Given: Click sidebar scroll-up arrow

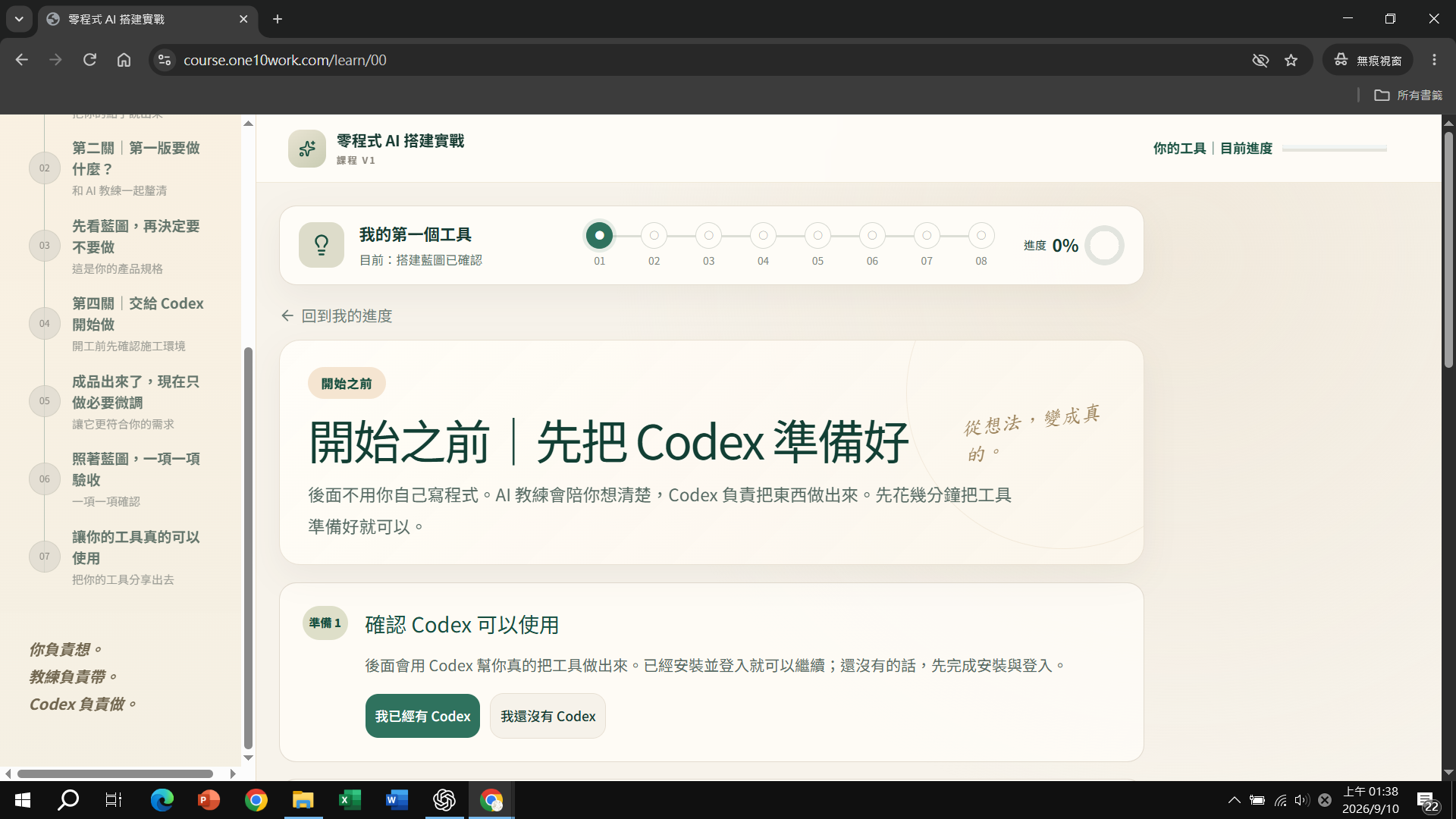Looking at the screenshot, I should click(x=248, y=123).
